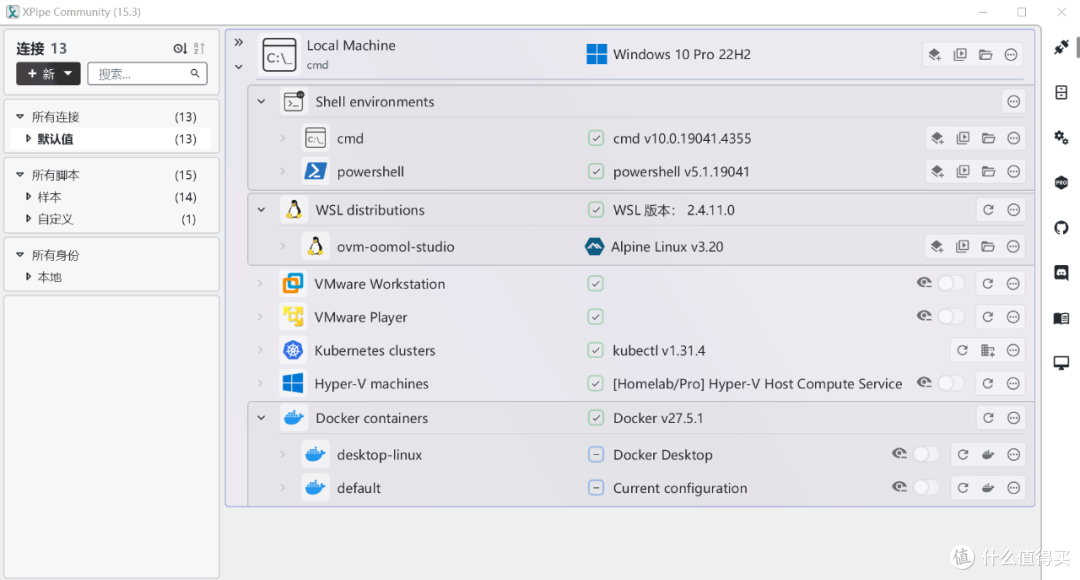Enable VMware Workstation toggle switch
This screenshot has width=1080, height=580.
tap(951, 283)
